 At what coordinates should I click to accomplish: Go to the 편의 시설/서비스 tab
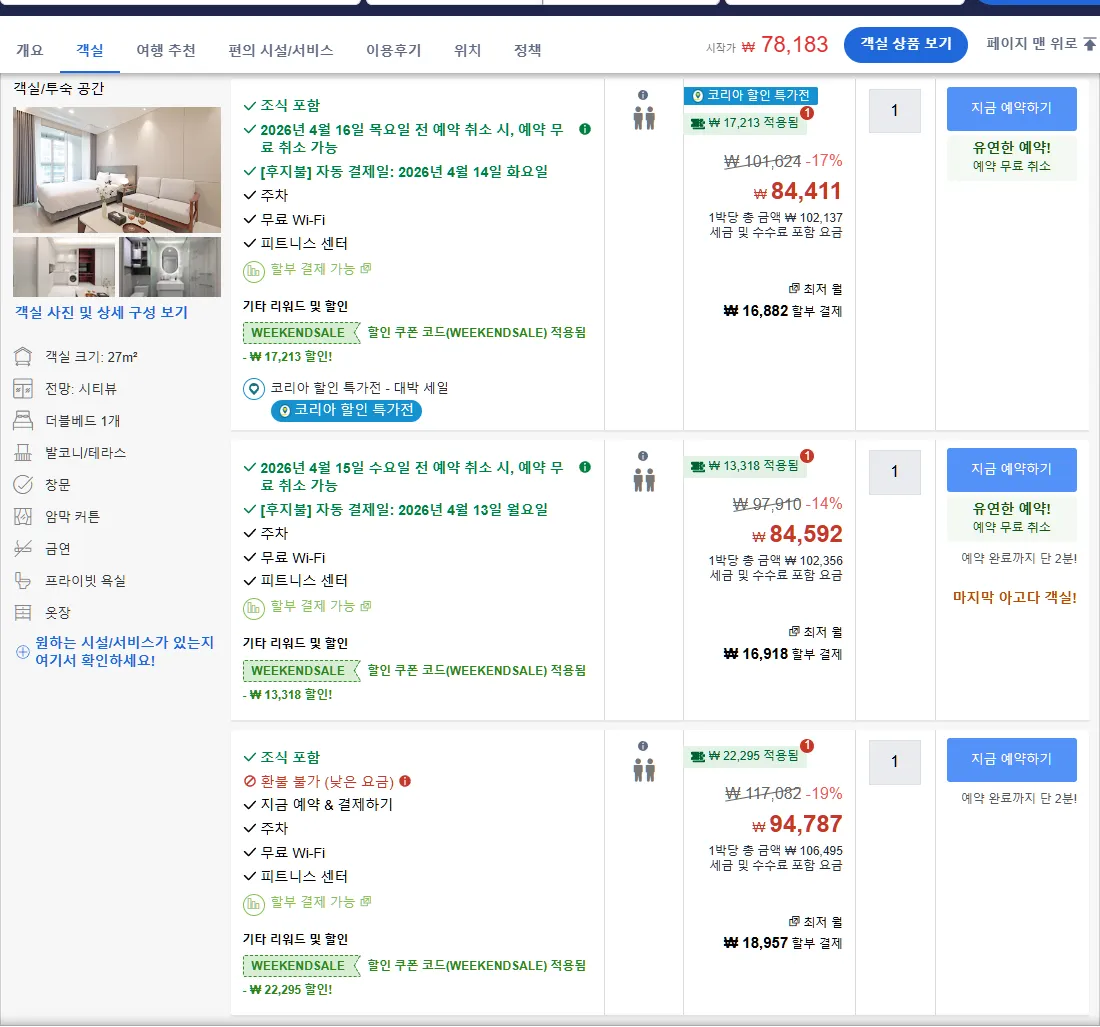pyautogui.click(x=281, y=51)
